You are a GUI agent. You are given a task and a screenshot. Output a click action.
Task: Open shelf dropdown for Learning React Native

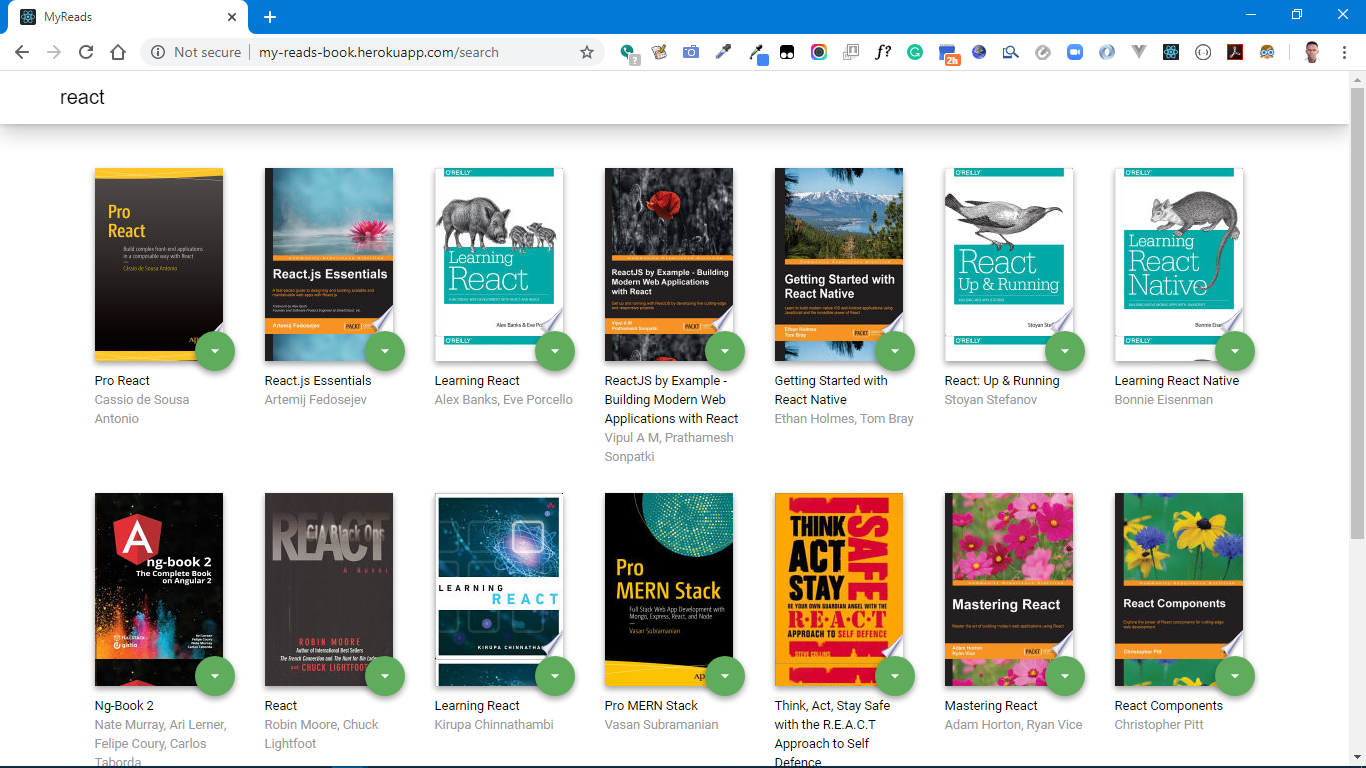(1235, 351)
